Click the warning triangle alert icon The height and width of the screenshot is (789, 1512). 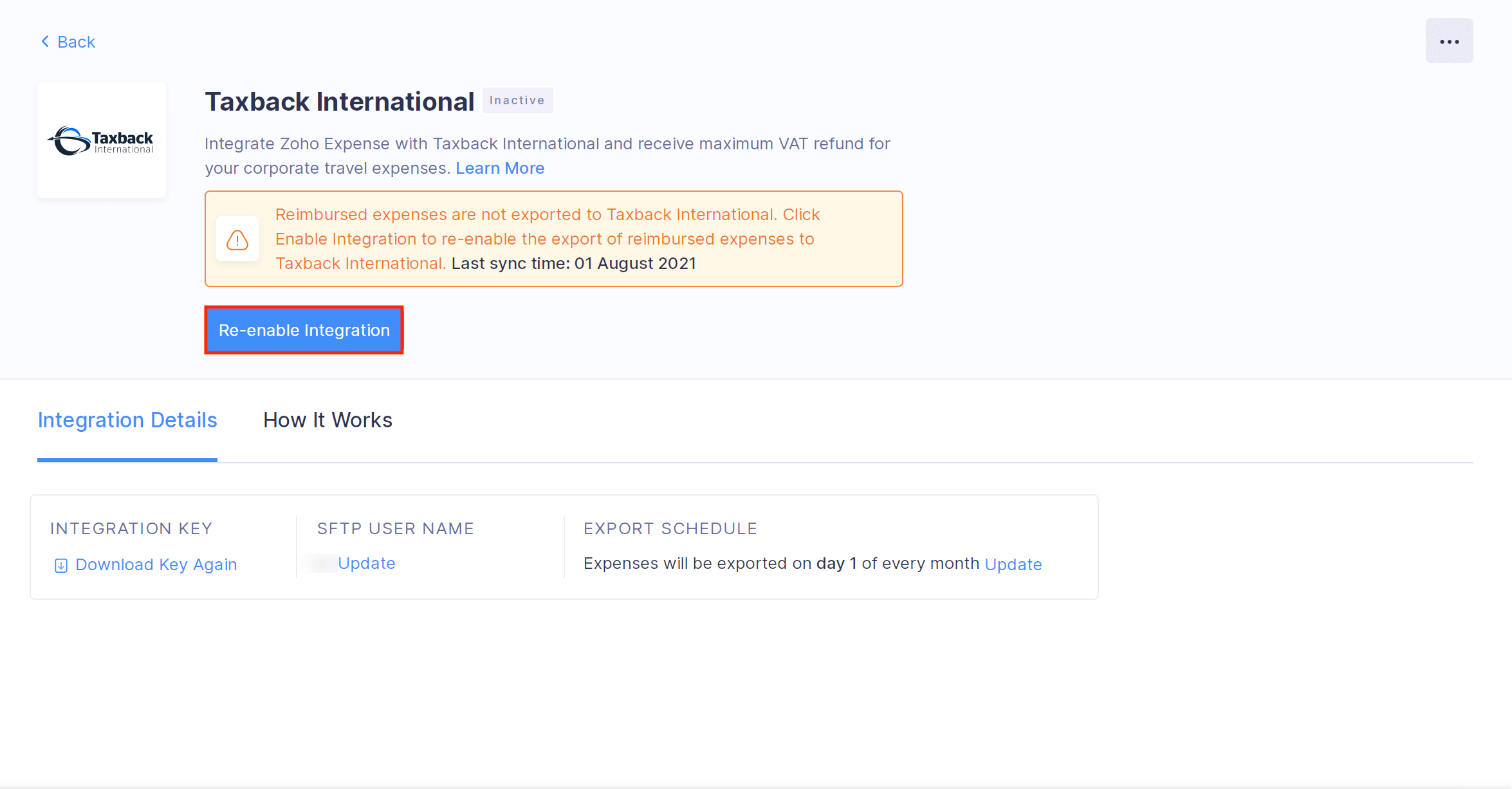[237, 239]
